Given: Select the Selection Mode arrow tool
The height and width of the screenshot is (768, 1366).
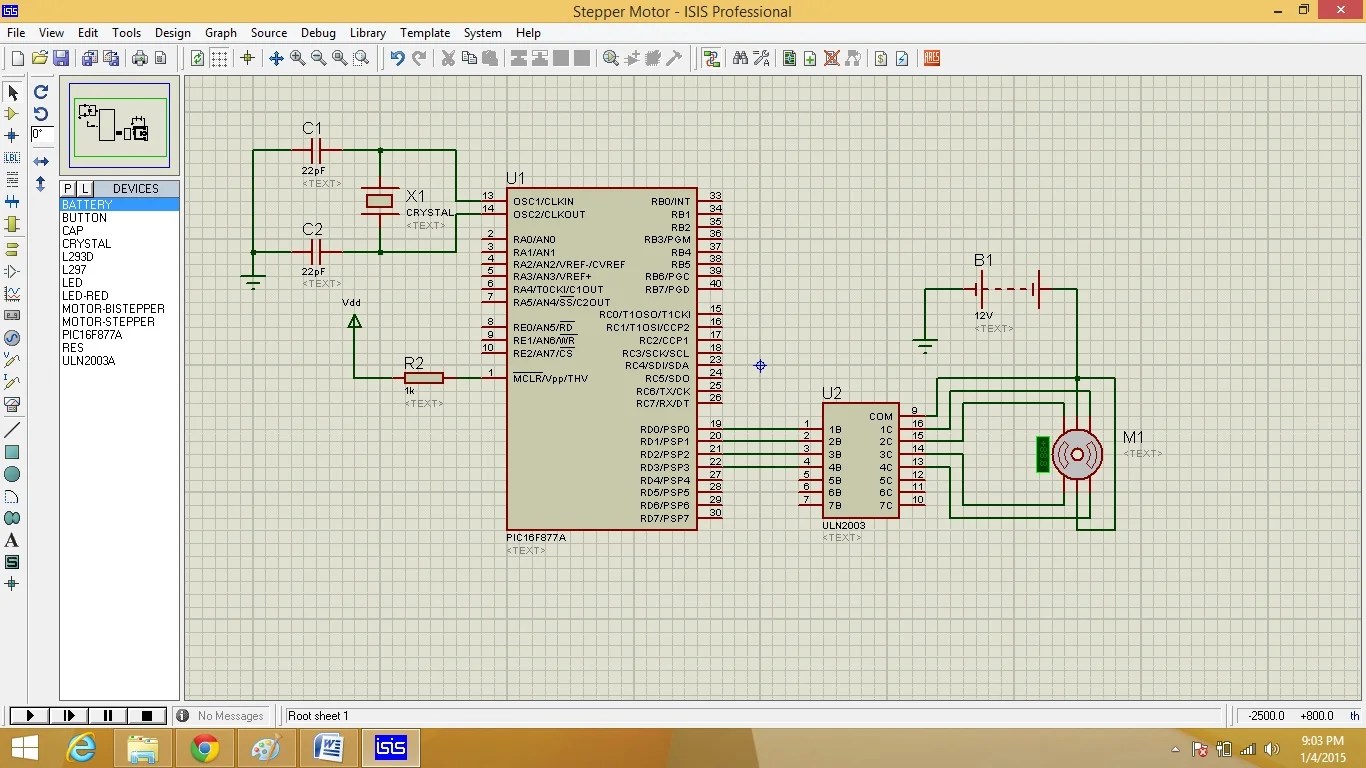Looking at the screenshot, I should pos(12,92).
